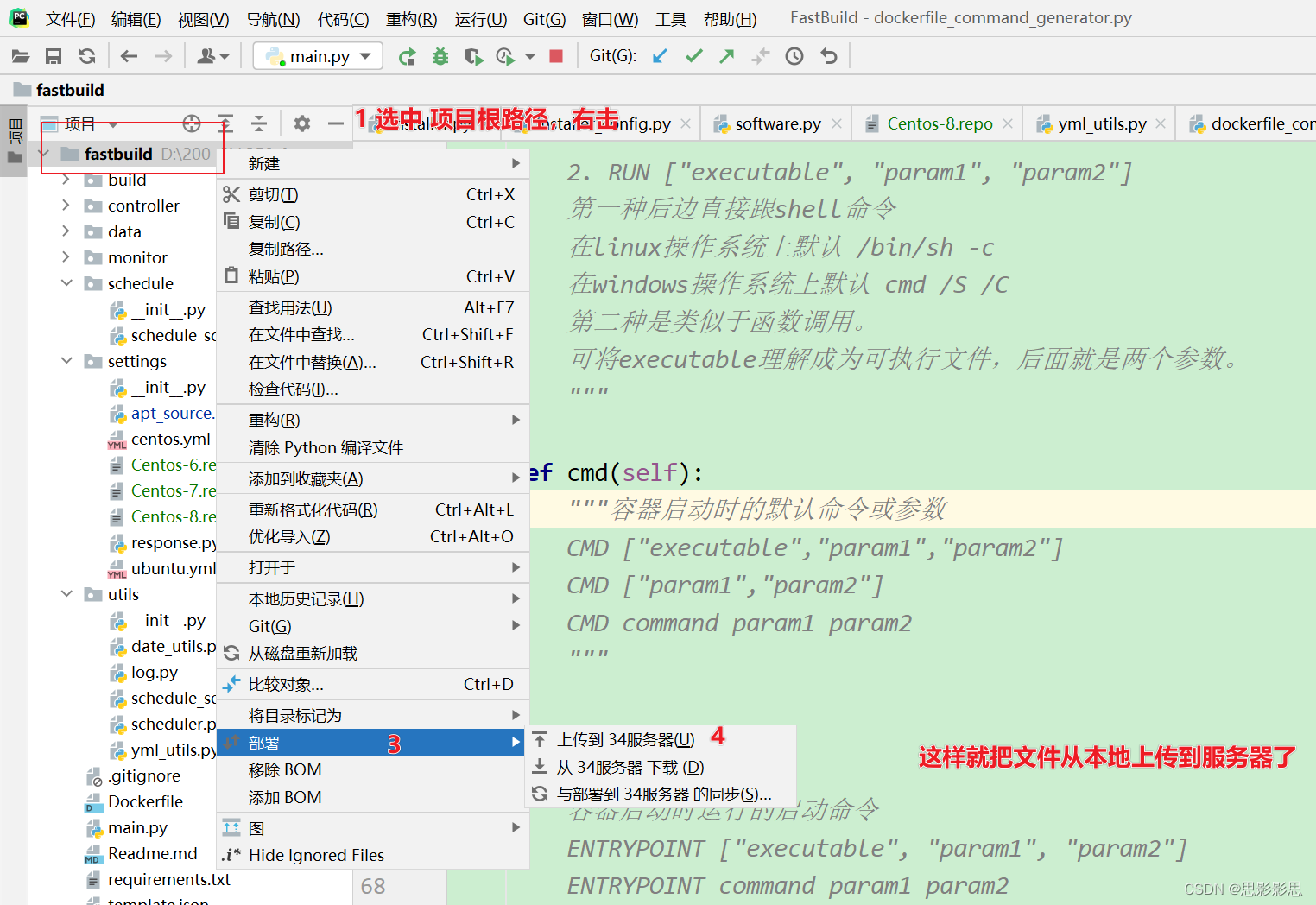
Task: Click the rerun main.py icon
Action: coord(407,56)
